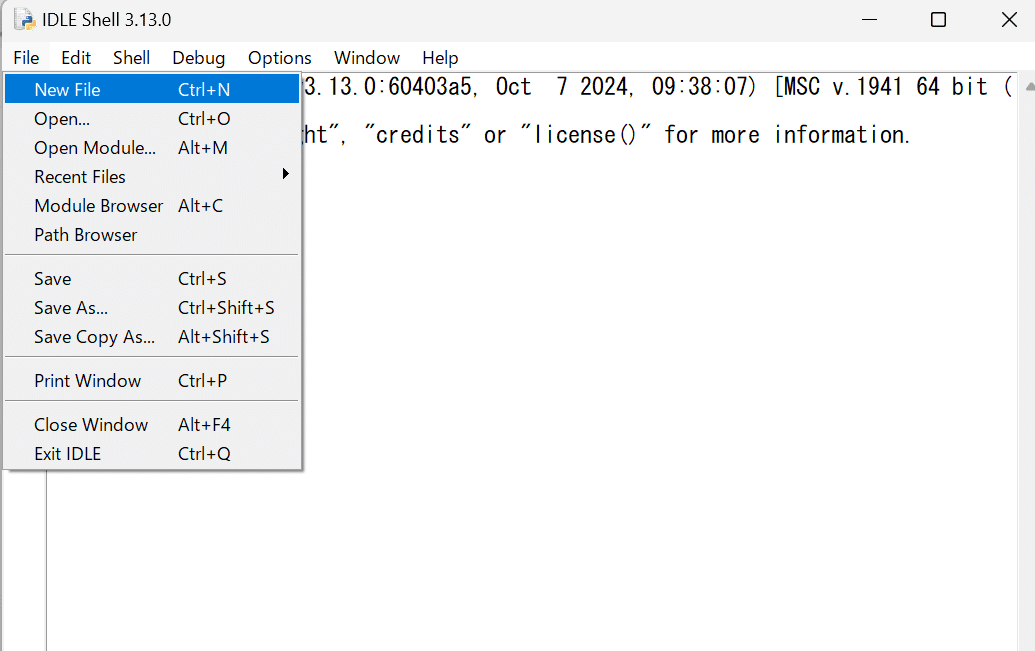This screenshot has width=1035, height=651.
Task: Click the "credits" word in shell banner
Action: point(418,135)
